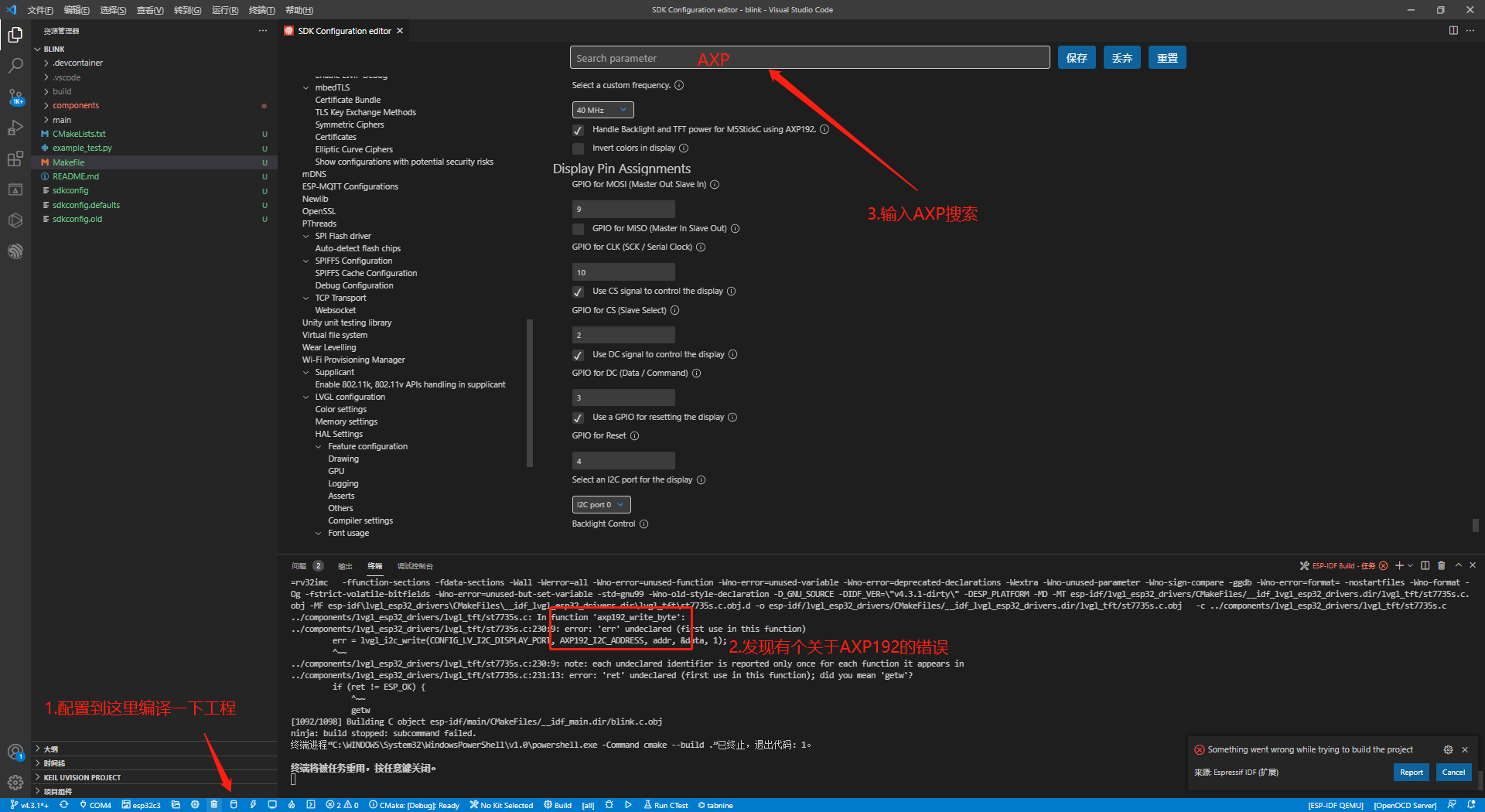Show info for Select a custom frequency
This screenshot has width=1485, height=812.
point(679,85)
